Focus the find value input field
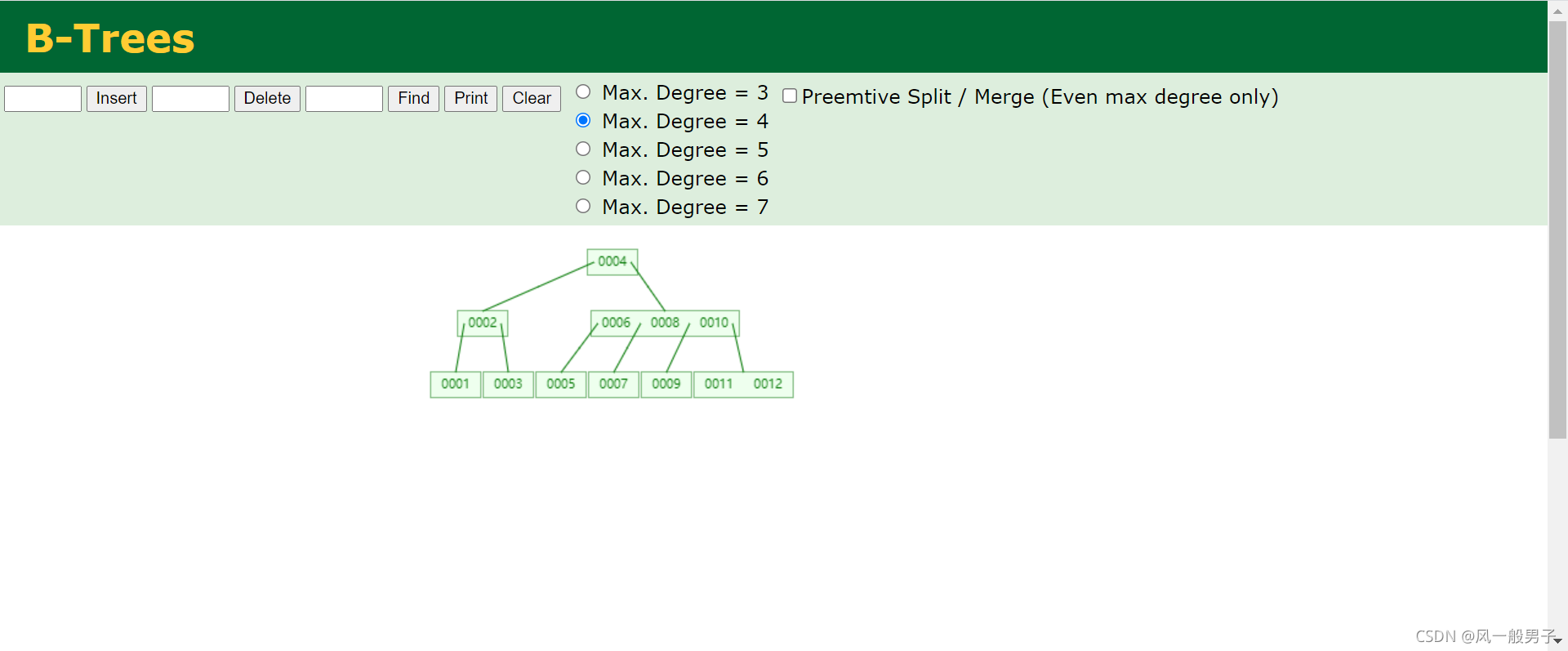Image resolution: width=1568 pixels, height=651 pixels. coord(344,99)
